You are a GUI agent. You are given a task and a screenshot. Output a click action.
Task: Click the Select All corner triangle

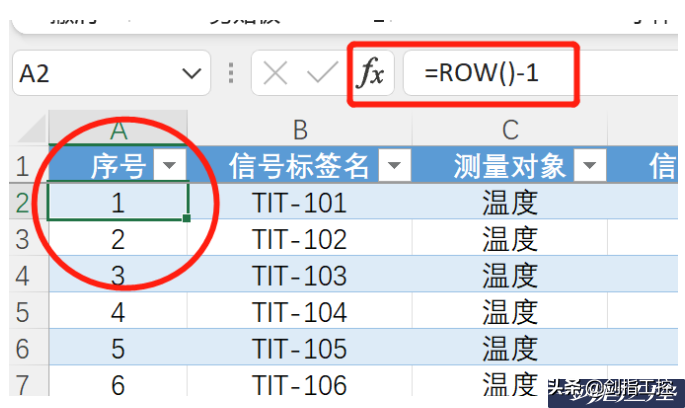point(31,129)
